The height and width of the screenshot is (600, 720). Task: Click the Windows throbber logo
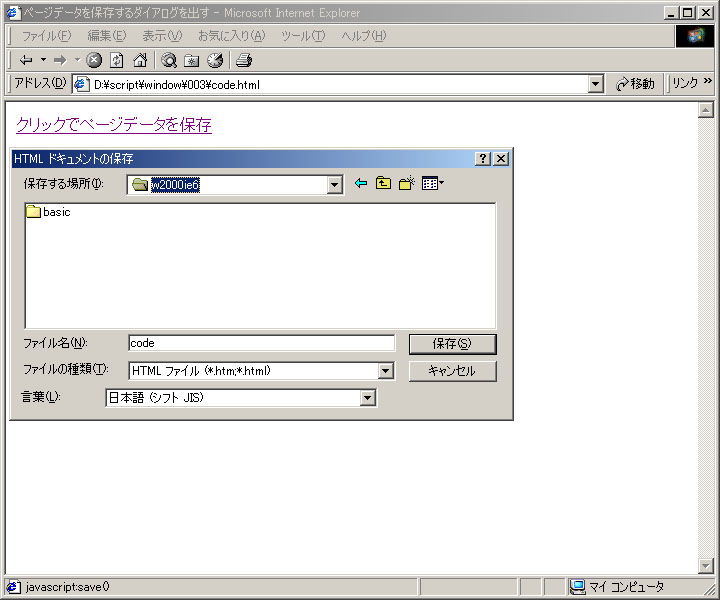pos(694,36)
